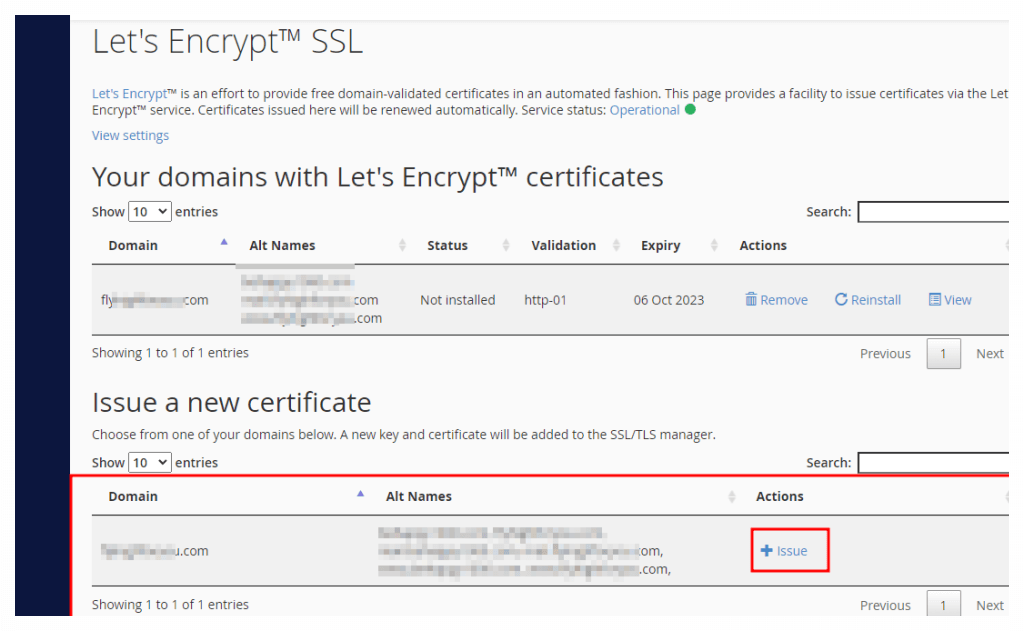
Task: Focus the Issue a new certificate Search field
Action: tap(933, 462)
